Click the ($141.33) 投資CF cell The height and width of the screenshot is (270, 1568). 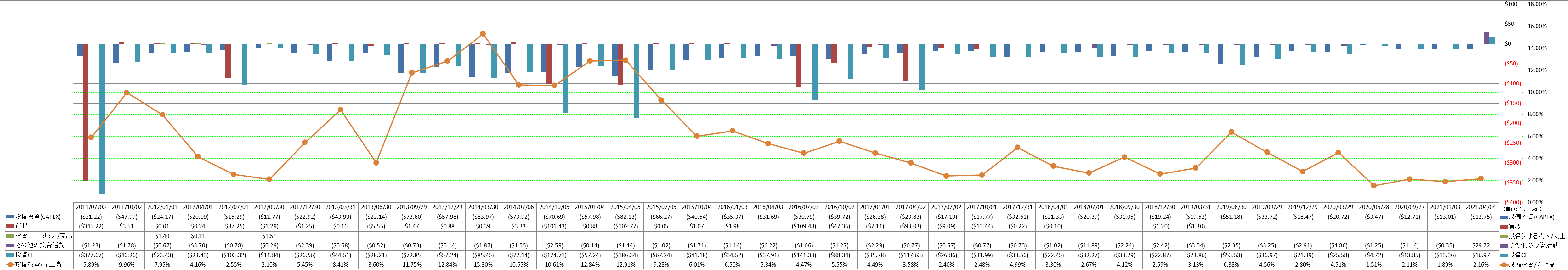tap(803, 256)
